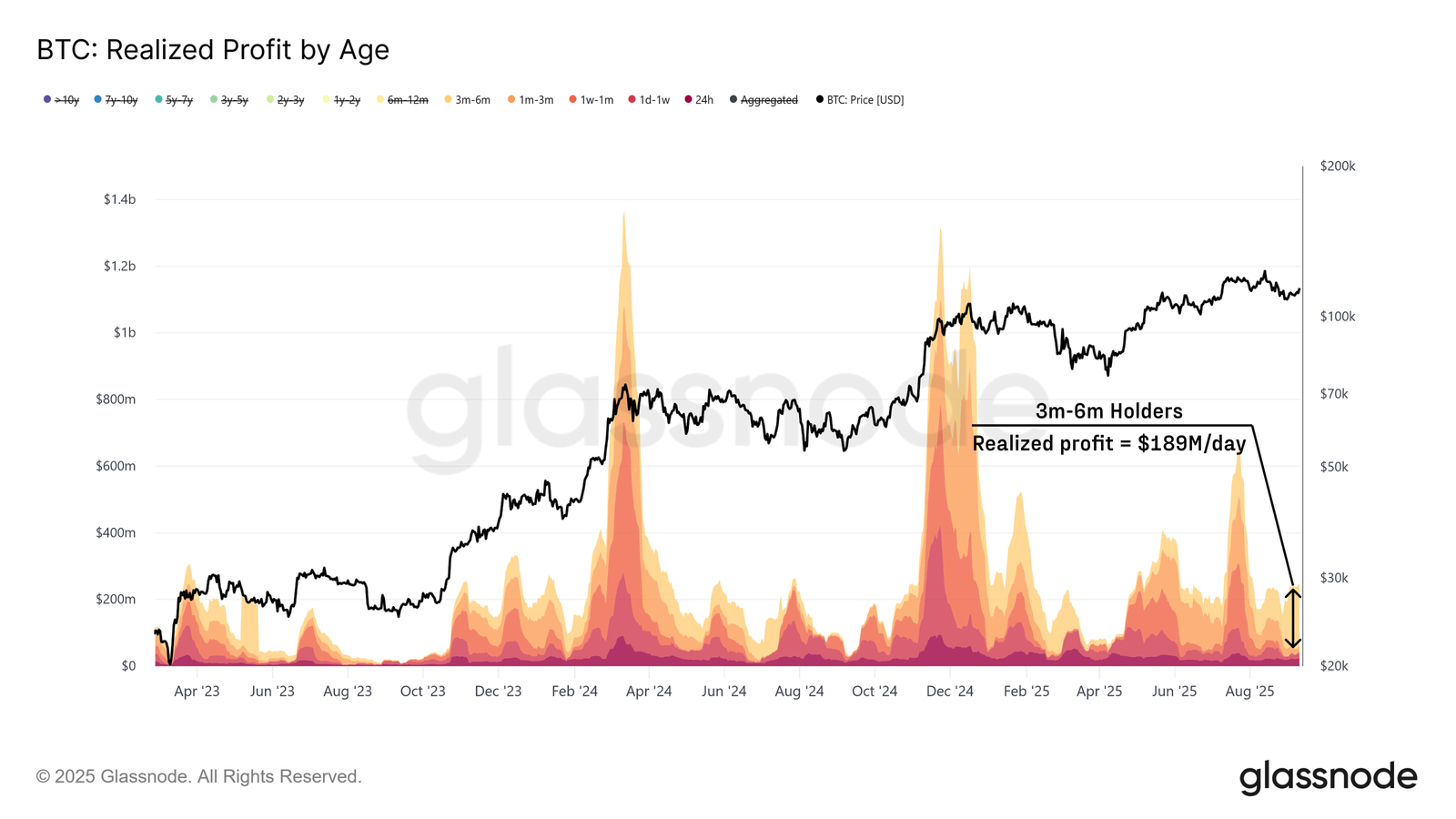Hide the 1m-3m legend series
The width and height of the screenshot is (1456, 819).
(531, 100)
